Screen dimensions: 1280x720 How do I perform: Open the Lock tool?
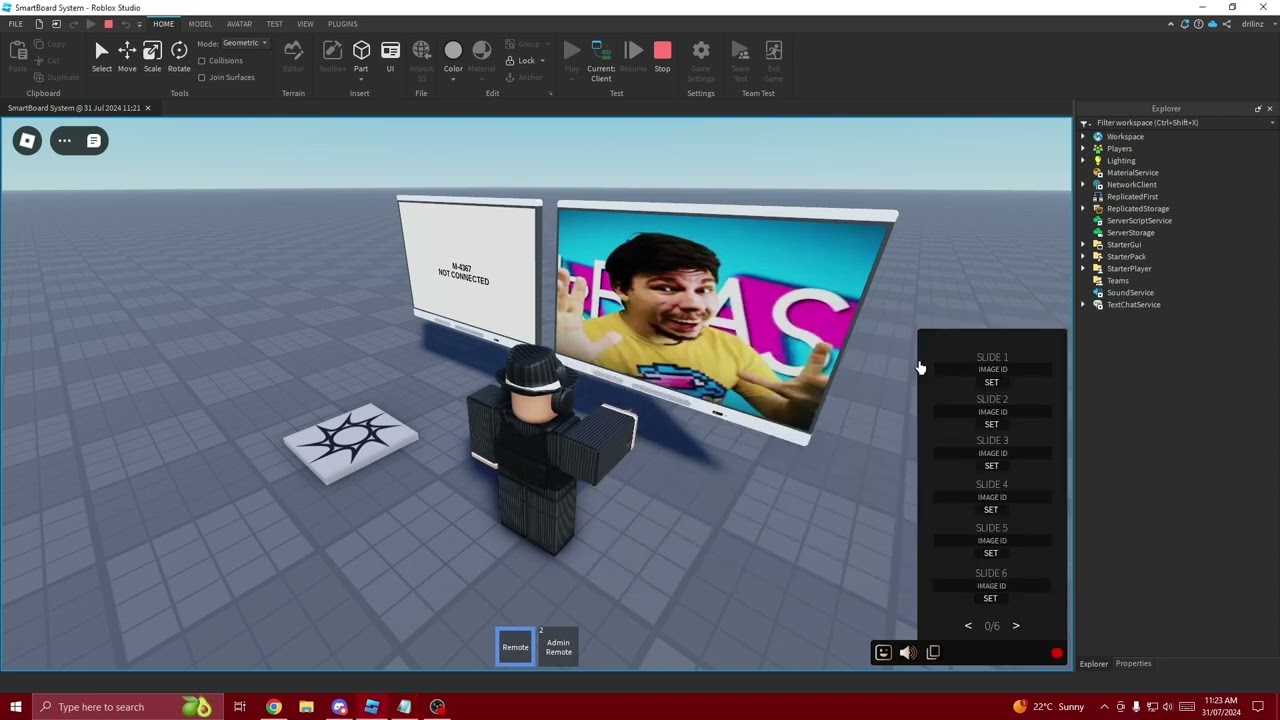(520, 61)
